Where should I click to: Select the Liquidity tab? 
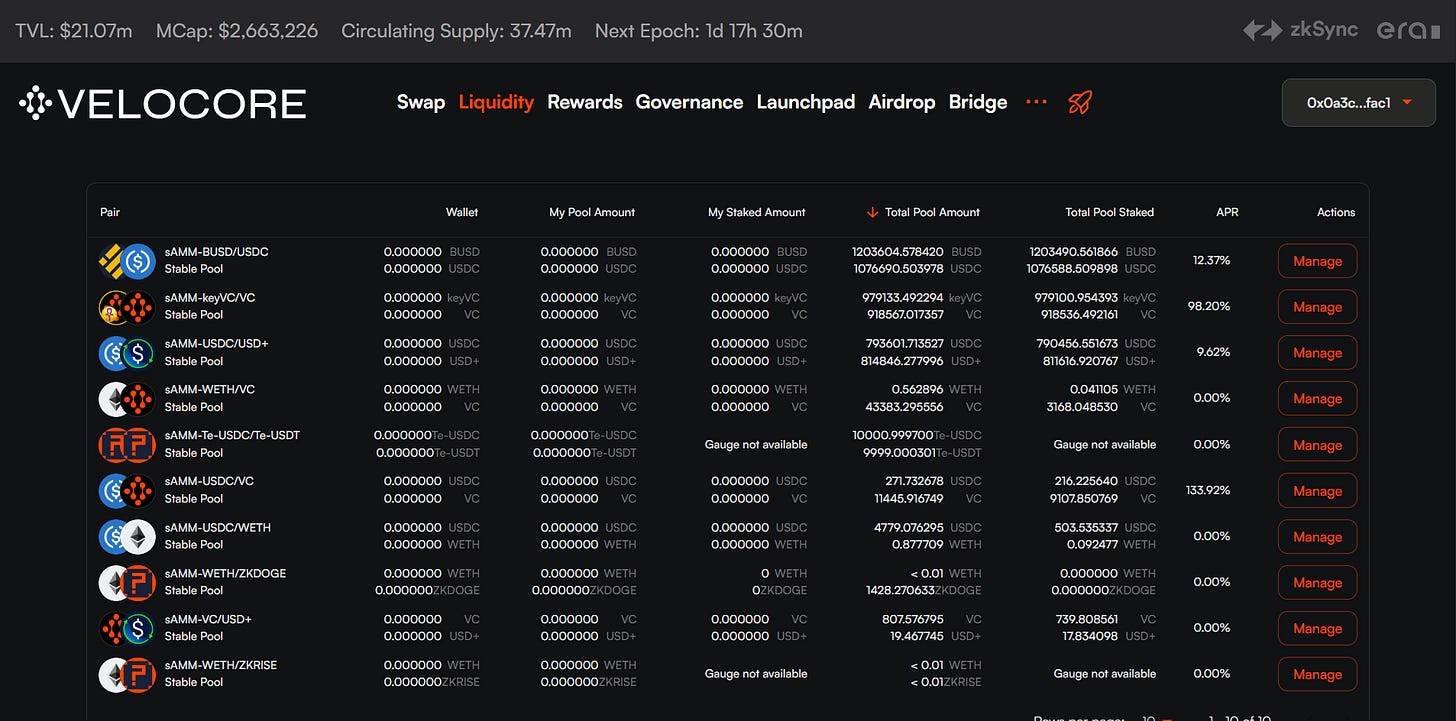coord(496,102)
